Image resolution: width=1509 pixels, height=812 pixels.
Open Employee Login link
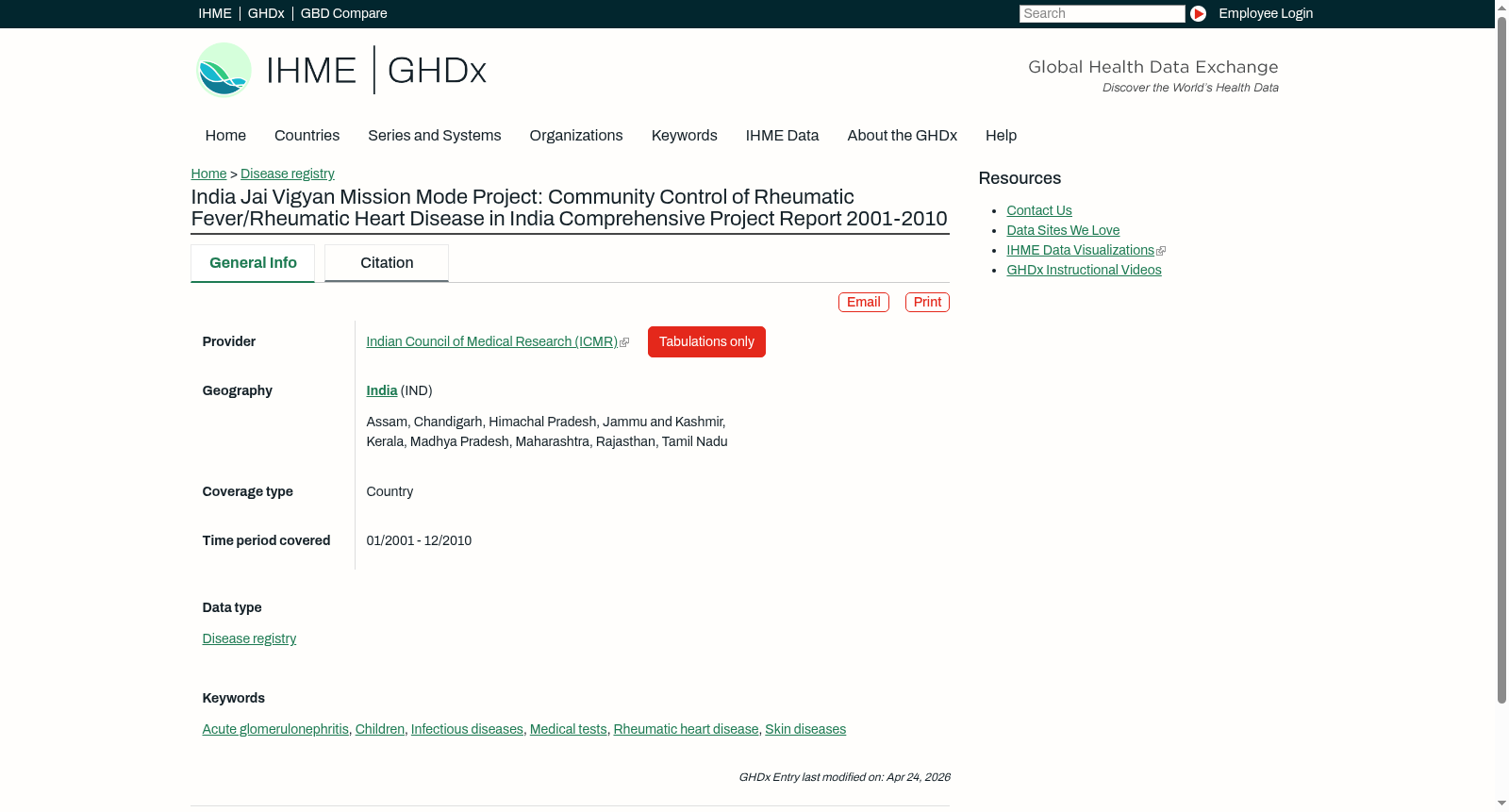(x=1266, y=13)
